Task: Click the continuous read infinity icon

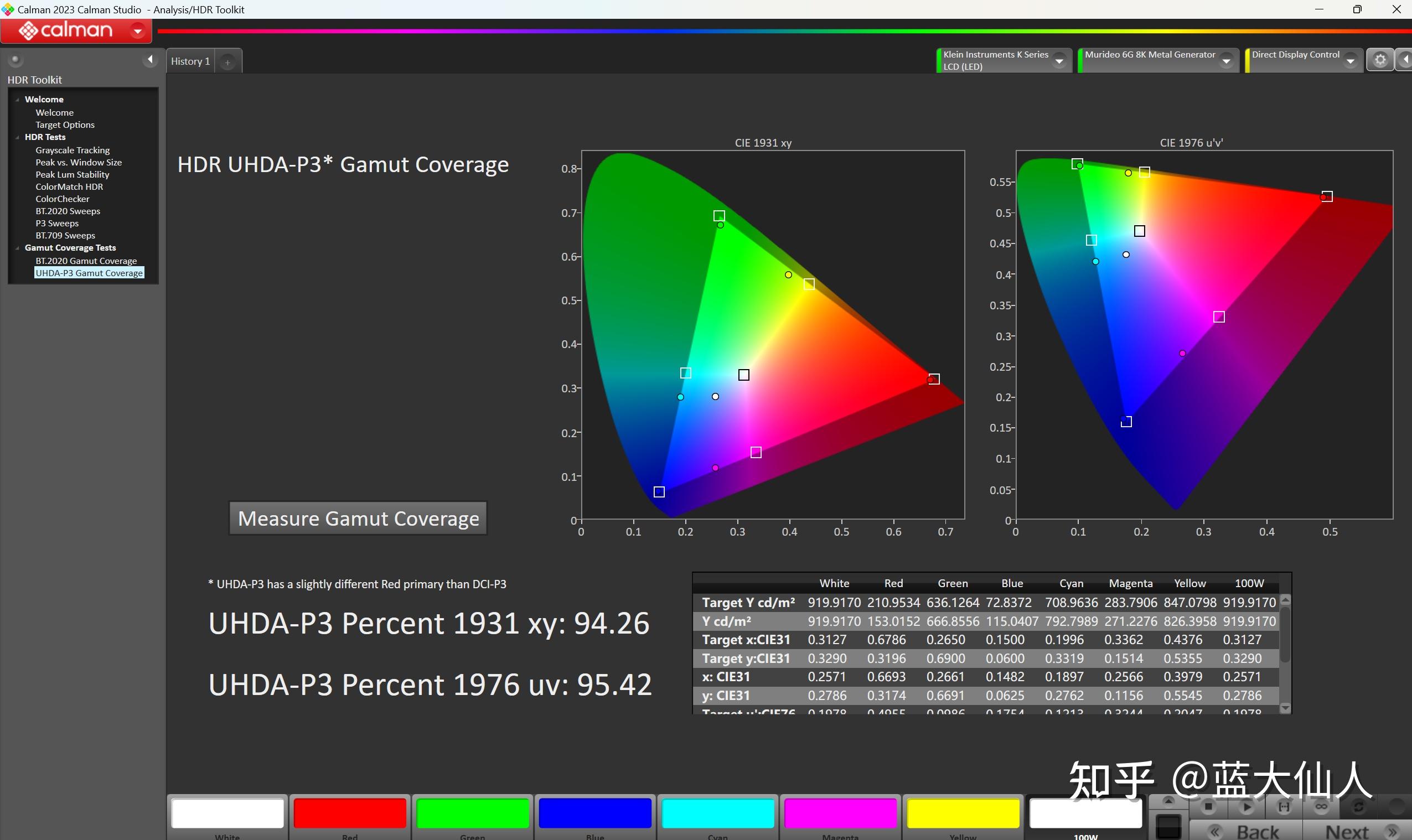Action: [x=1321, y=806]
